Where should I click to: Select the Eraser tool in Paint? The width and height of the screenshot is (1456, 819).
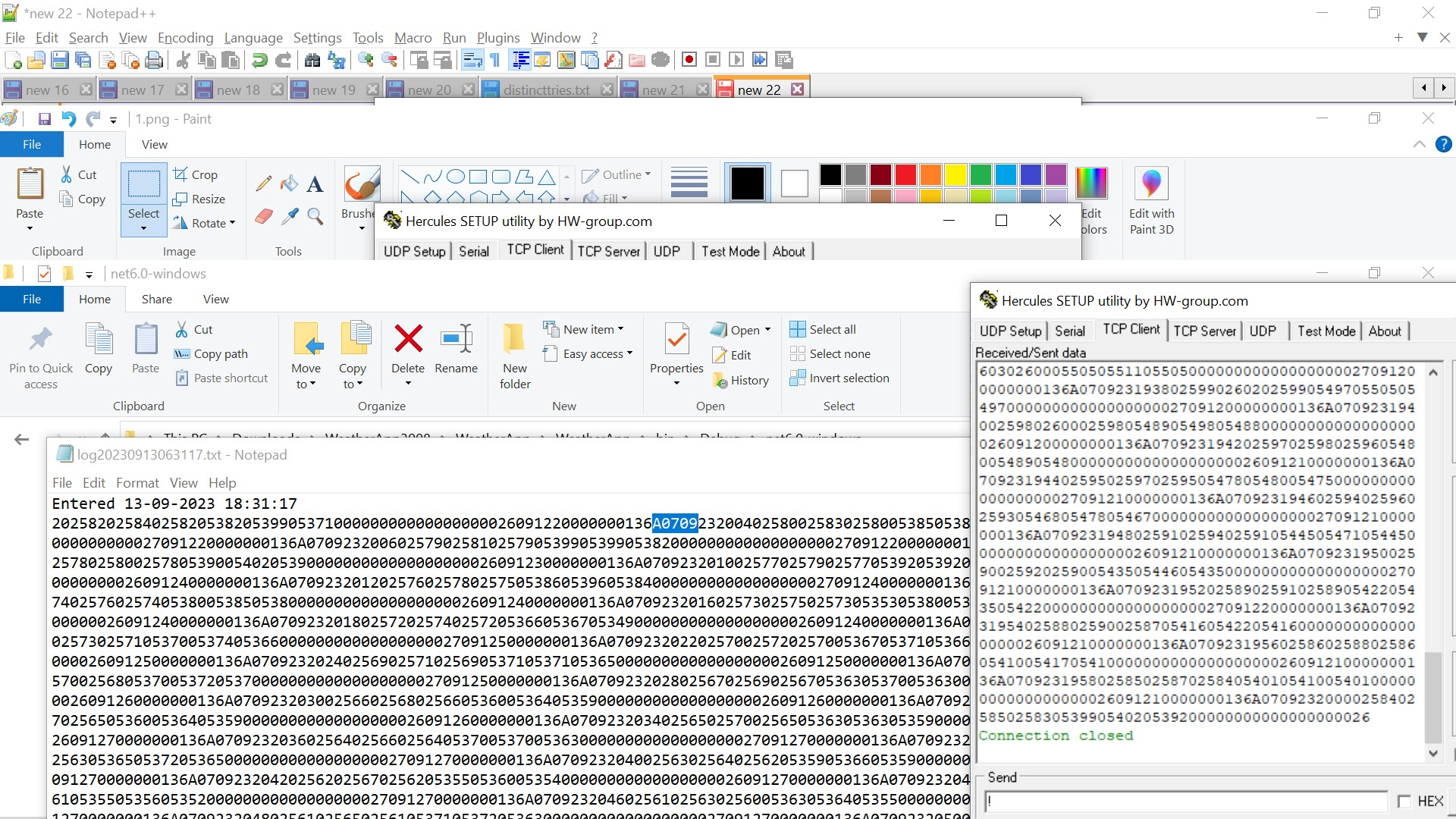(x=264, y=217)
